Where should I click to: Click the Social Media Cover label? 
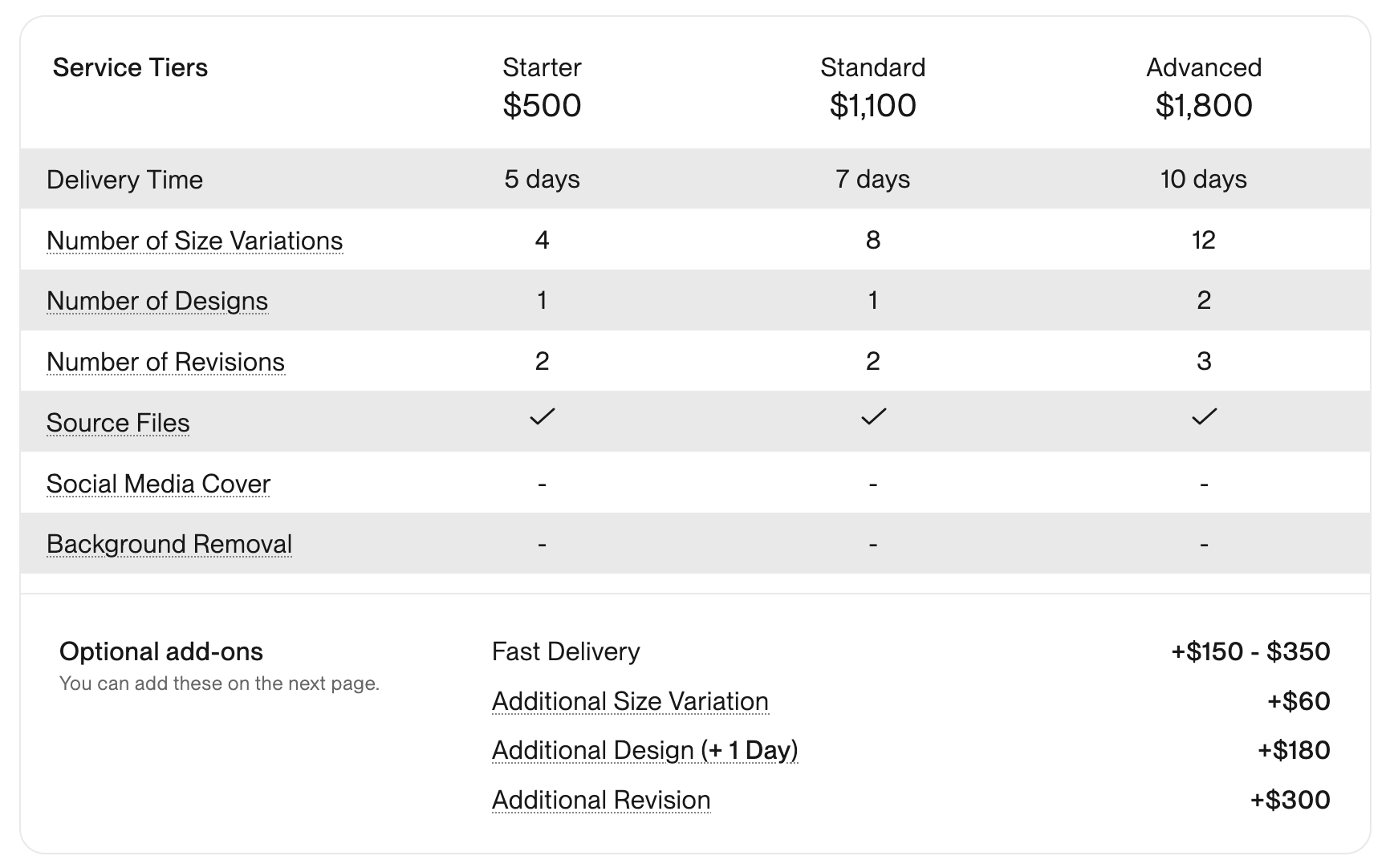click(x=158, y=484)
